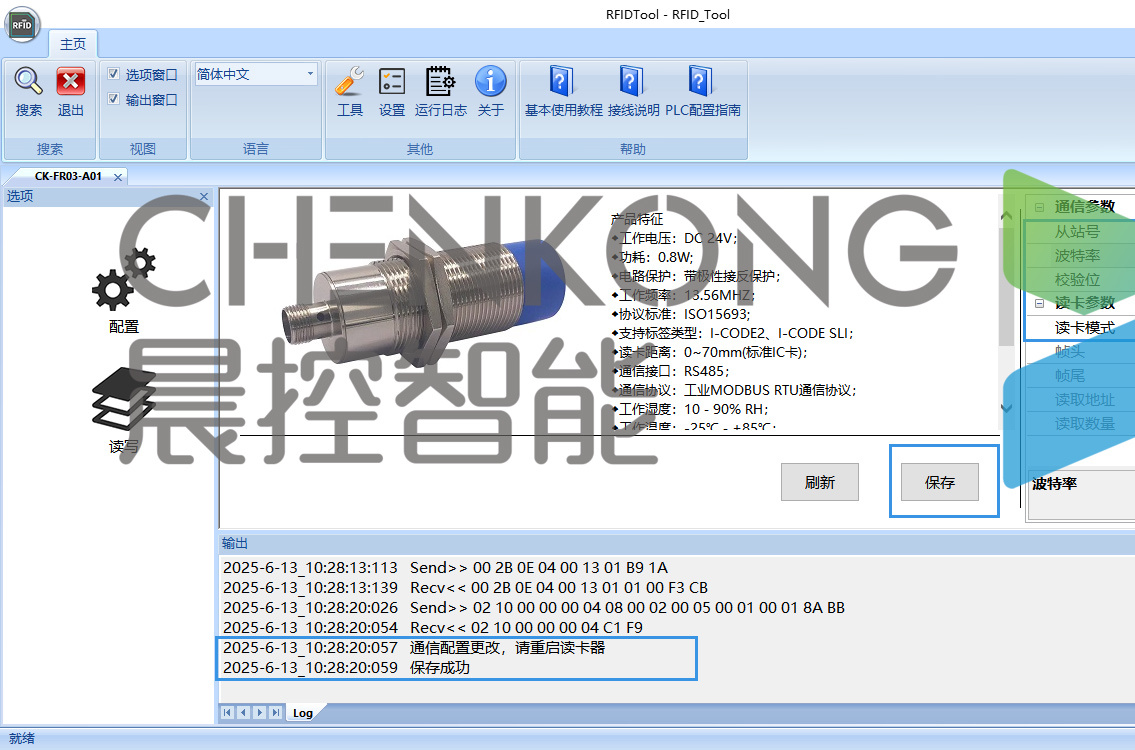Select the 校验位 property row

(x=1081, y=279)
